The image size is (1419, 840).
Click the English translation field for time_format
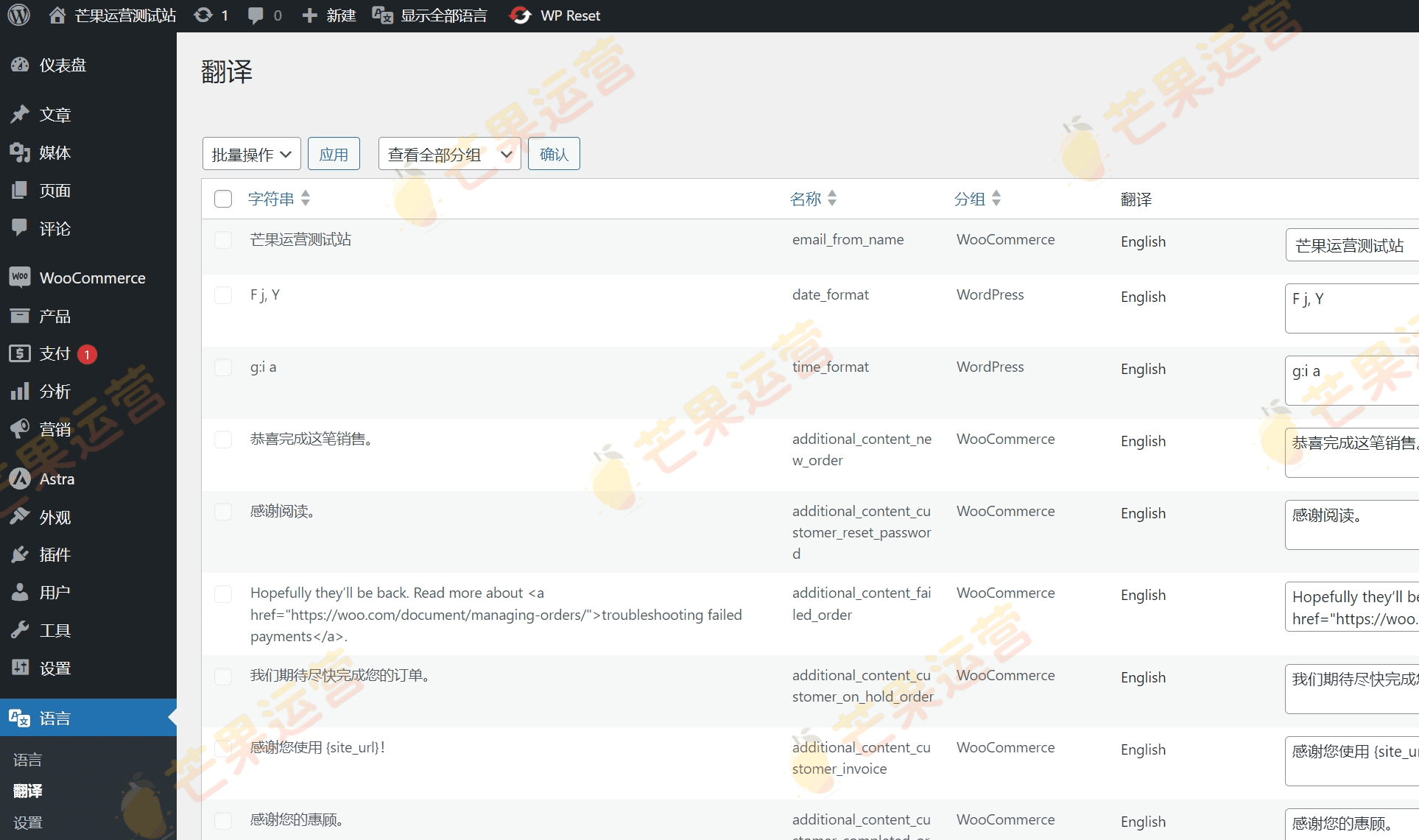click(x=1352, y=381)
